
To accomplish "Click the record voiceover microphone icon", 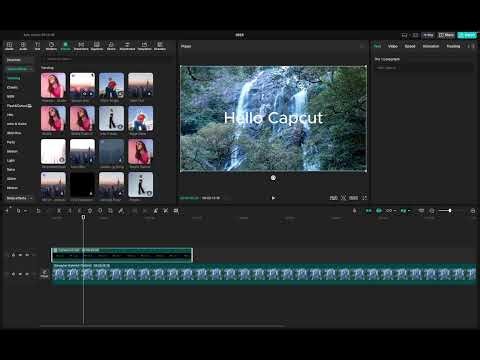I will tap(354, 211).
